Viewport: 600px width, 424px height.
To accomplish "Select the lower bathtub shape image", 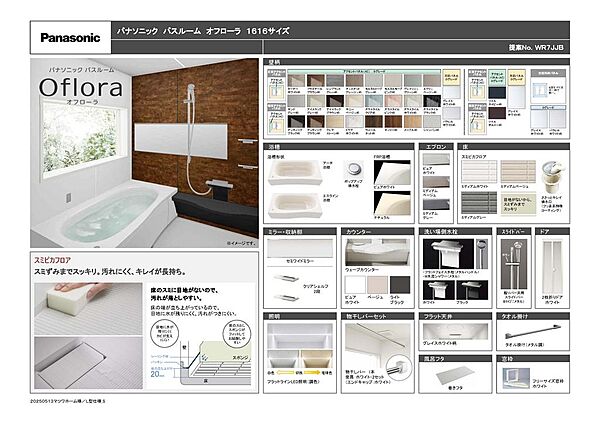I will pos(295,205).
